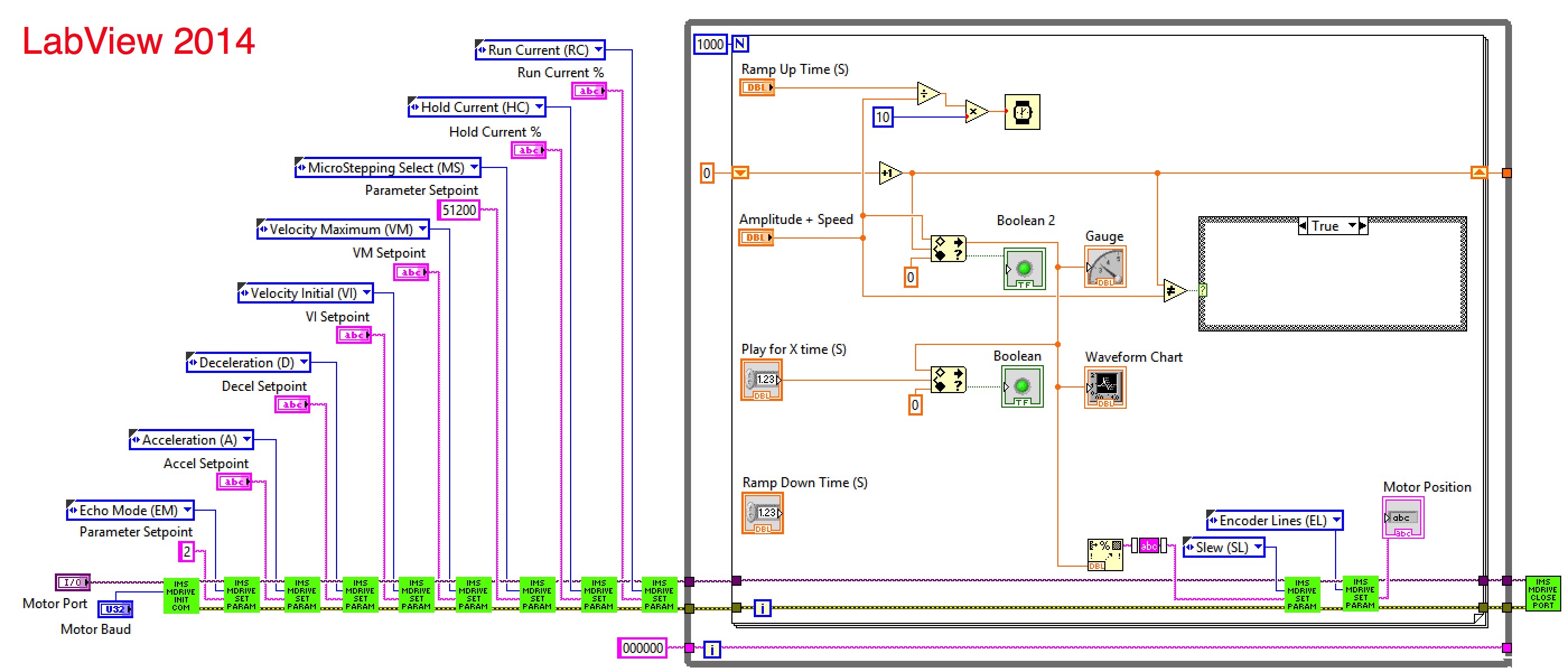Open the Acceleration (A) enum dropdown
Viewport: 1568px width, 672px height.
[x=246, y=440]
